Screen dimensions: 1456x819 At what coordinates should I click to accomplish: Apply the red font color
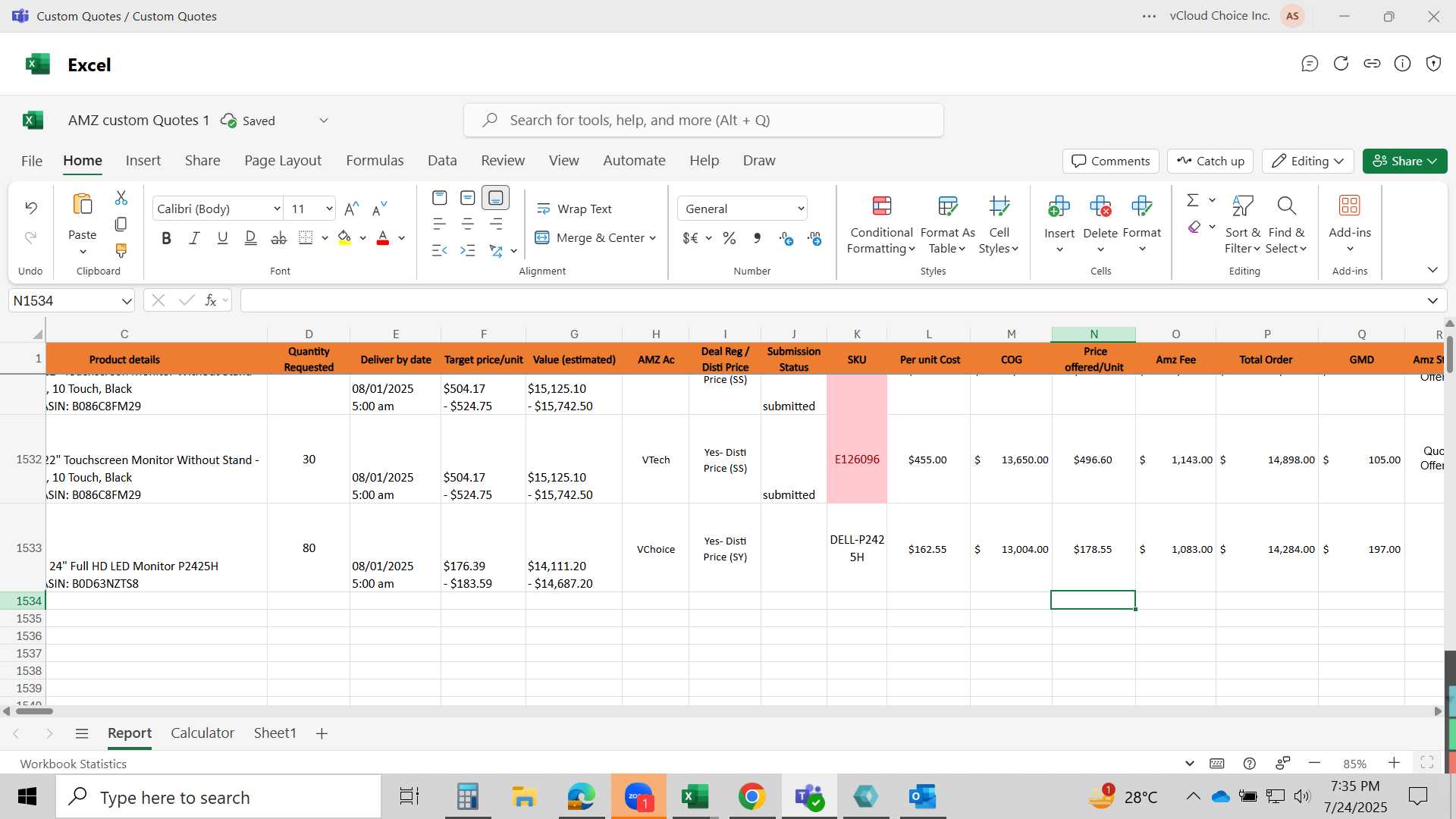383,238
